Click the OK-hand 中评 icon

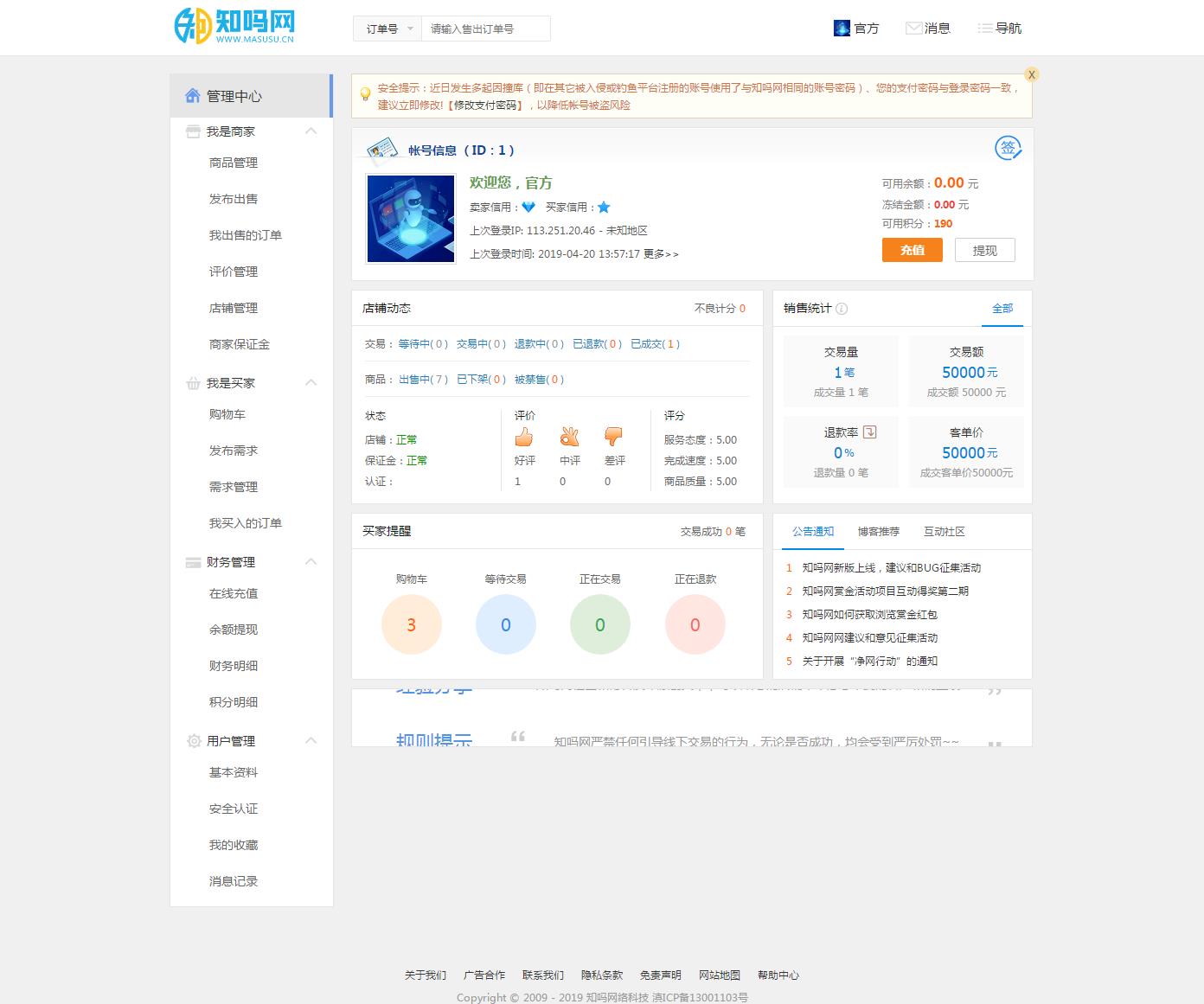point(569,436)
